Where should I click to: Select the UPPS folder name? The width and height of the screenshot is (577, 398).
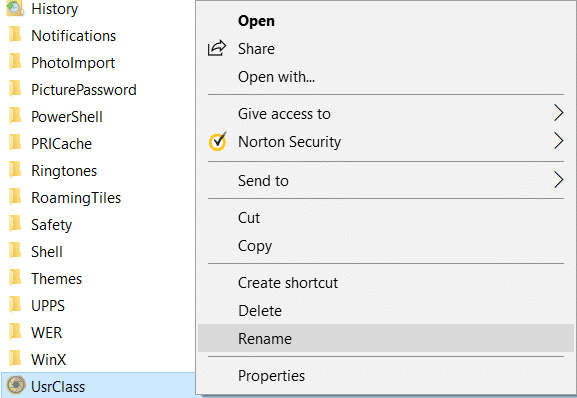point(48,306)
